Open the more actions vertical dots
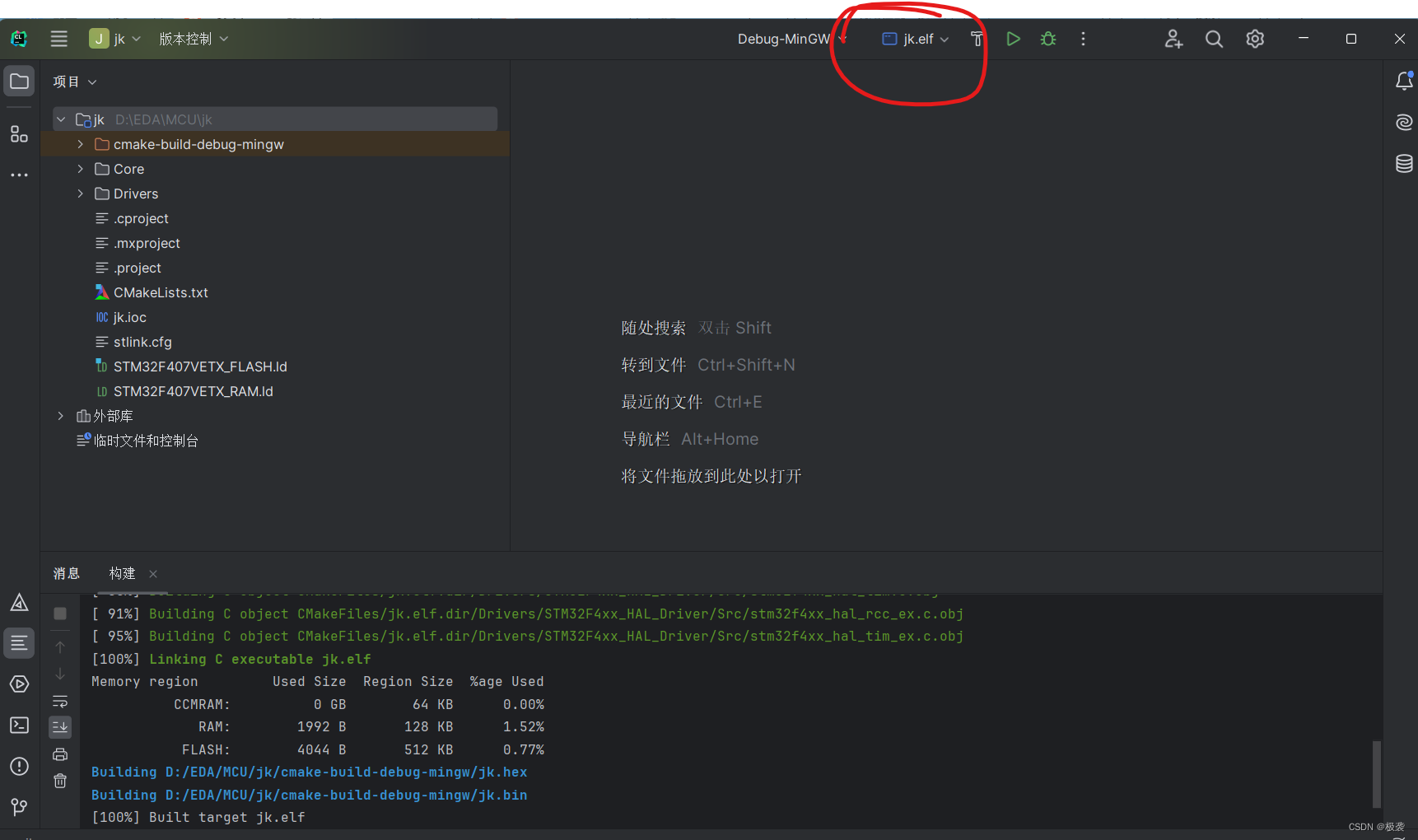This screenshot has height=840, width=1418. click(x=1083, y=39)
